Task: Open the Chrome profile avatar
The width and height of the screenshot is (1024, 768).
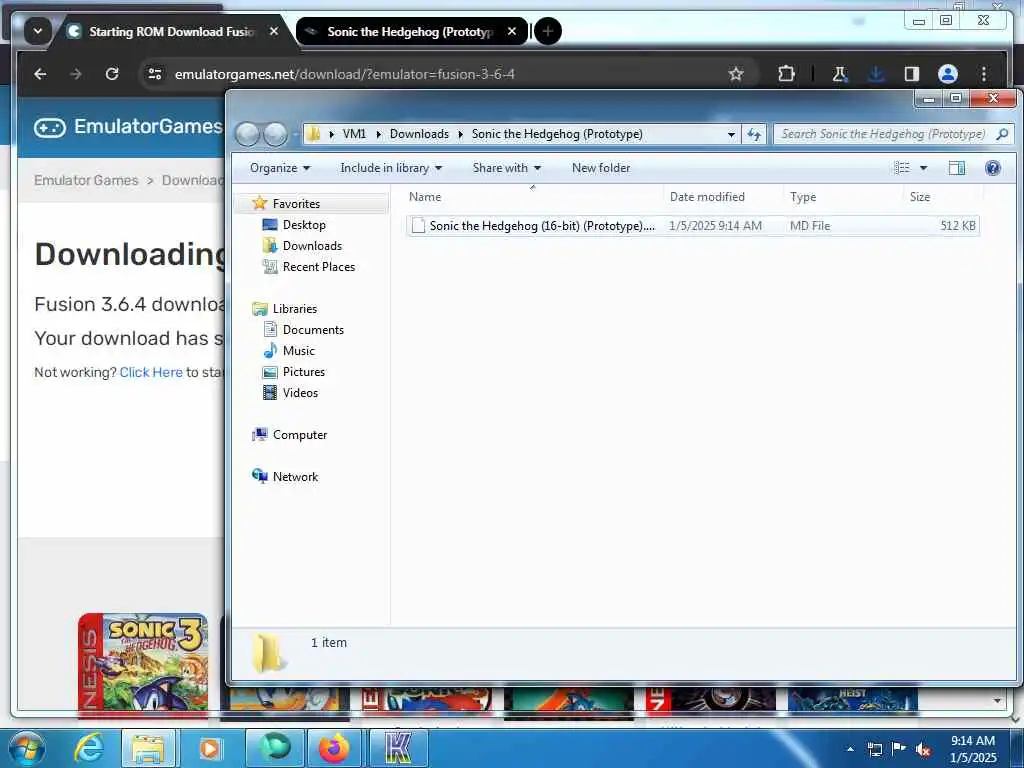Action: pyautogui.click(x=948, y=74)
